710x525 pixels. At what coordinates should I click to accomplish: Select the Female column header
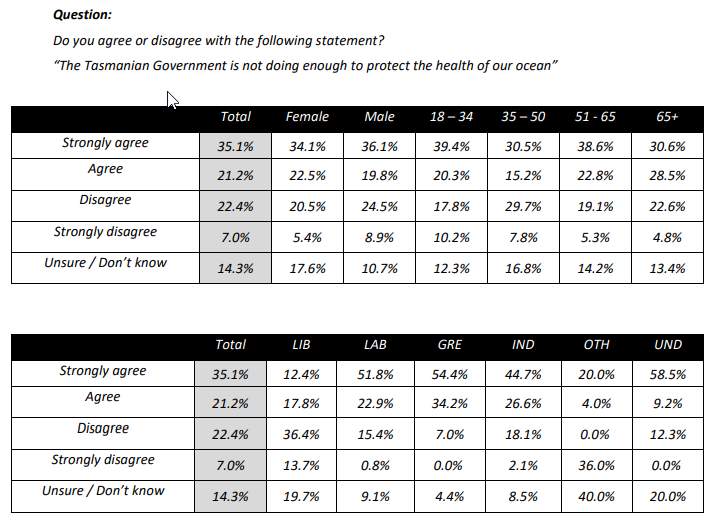click(x=307, y=117)
